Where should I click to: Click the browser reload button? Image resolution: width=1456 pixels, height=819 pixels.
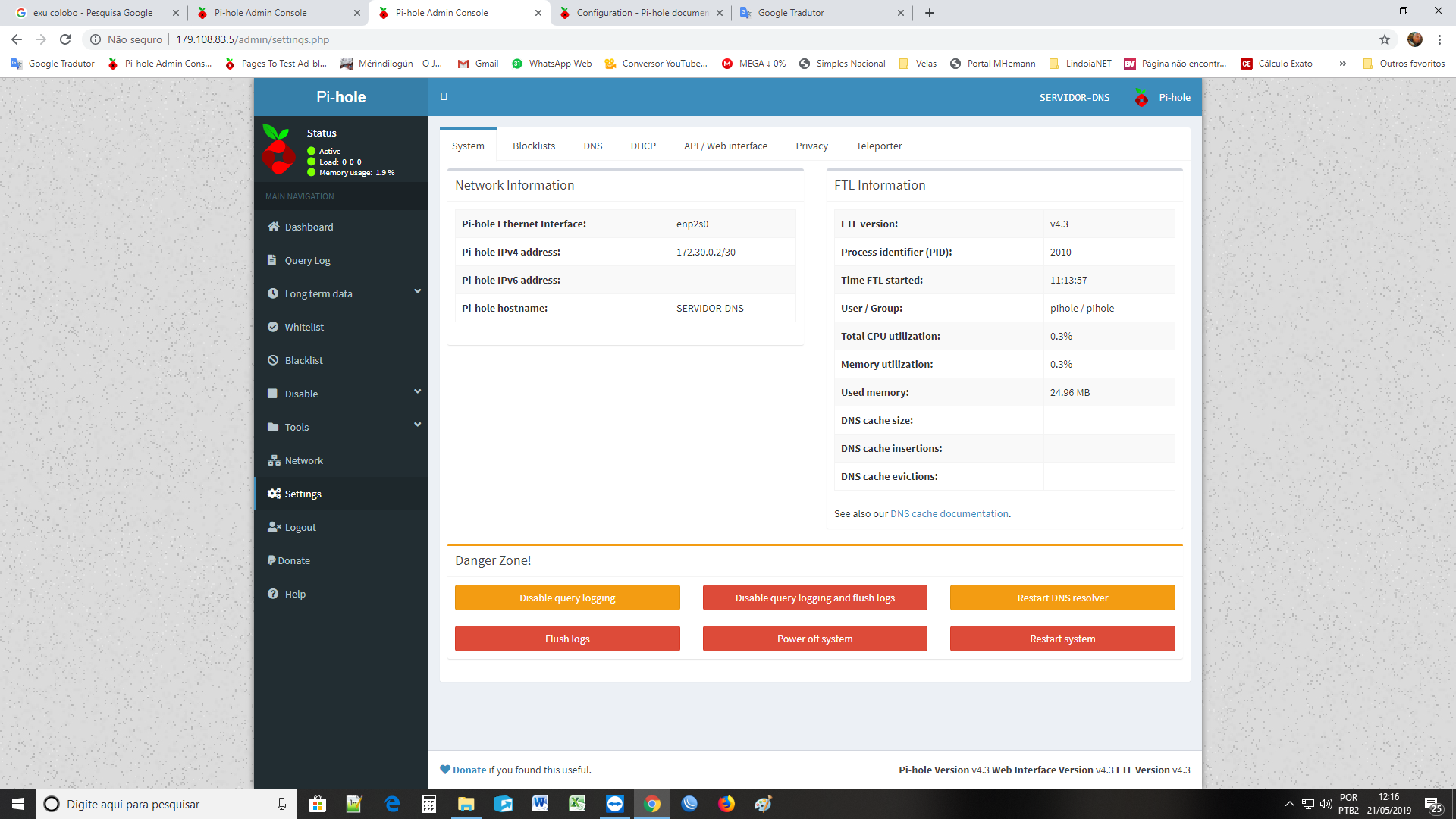(x=65, y=39)
